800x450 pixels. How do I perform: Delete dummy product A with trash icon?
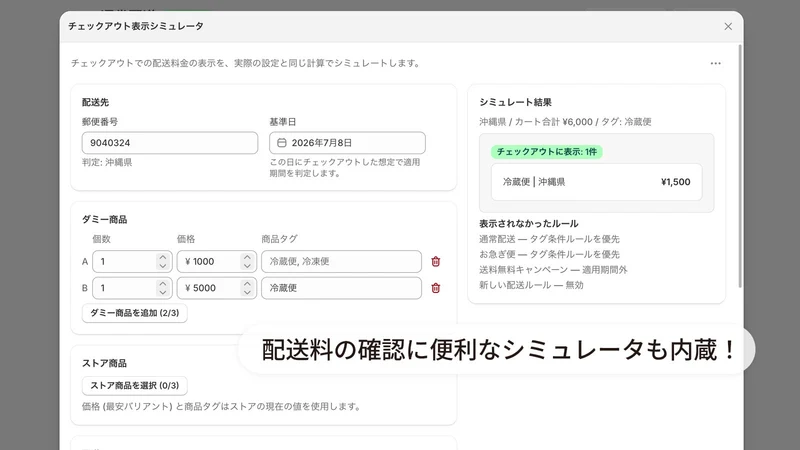[x=436, y=262]
